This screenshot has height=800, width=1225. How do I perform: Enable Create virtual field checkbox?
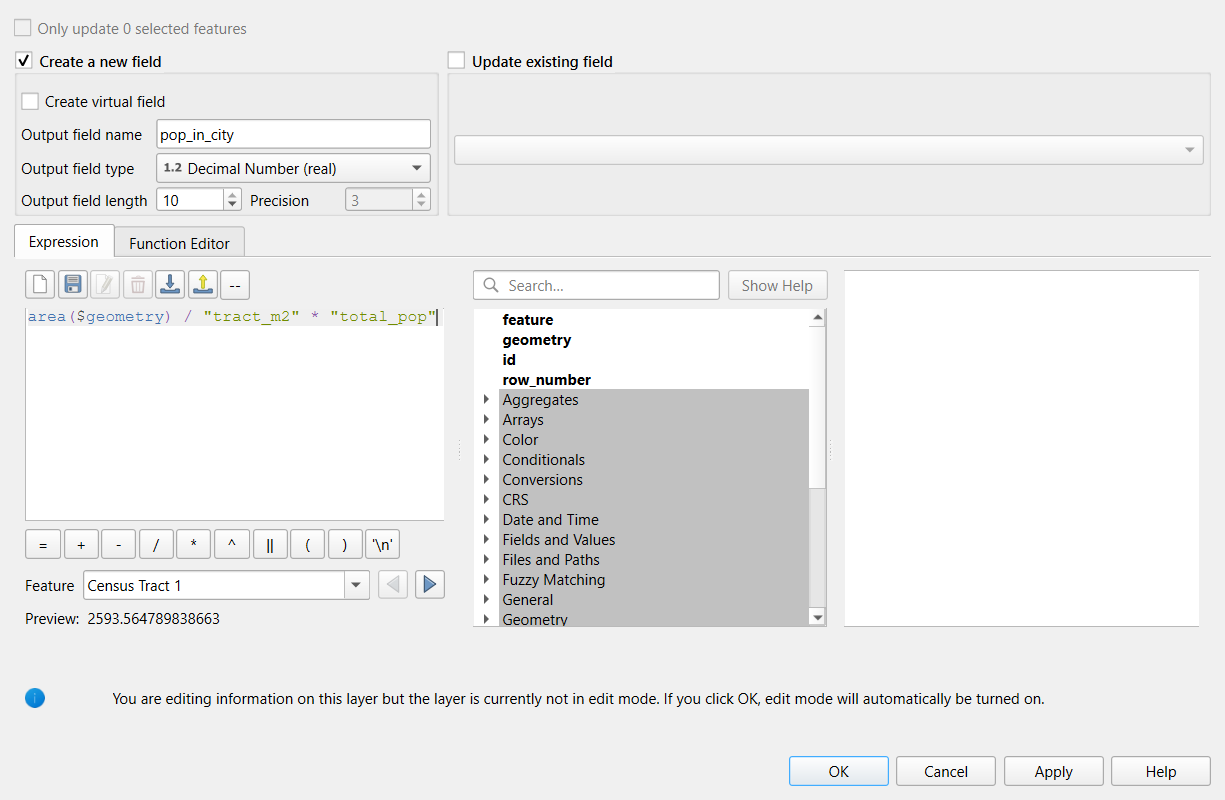(x=30, y=101)
